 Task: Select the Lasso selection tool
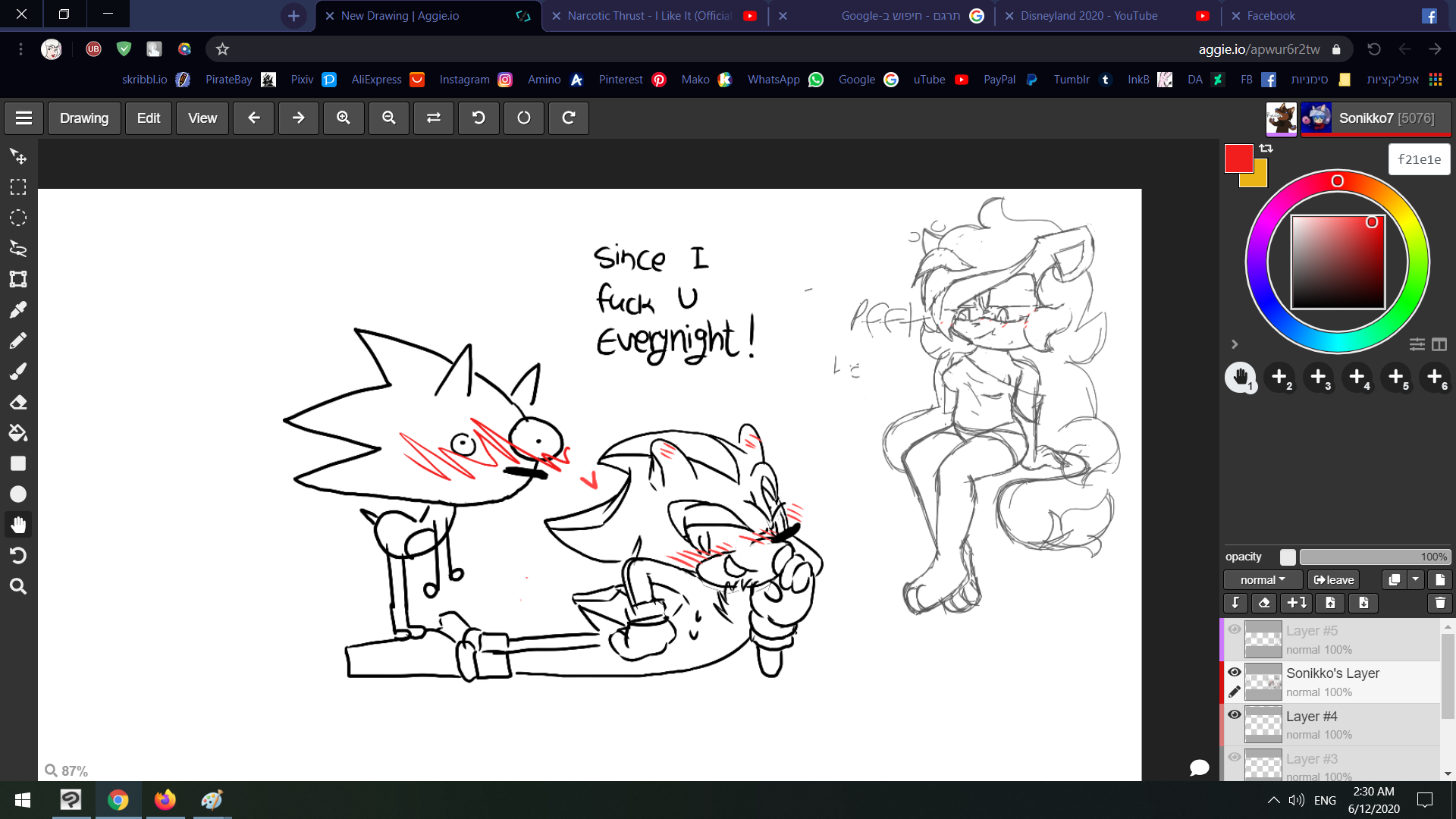[18, 249]
